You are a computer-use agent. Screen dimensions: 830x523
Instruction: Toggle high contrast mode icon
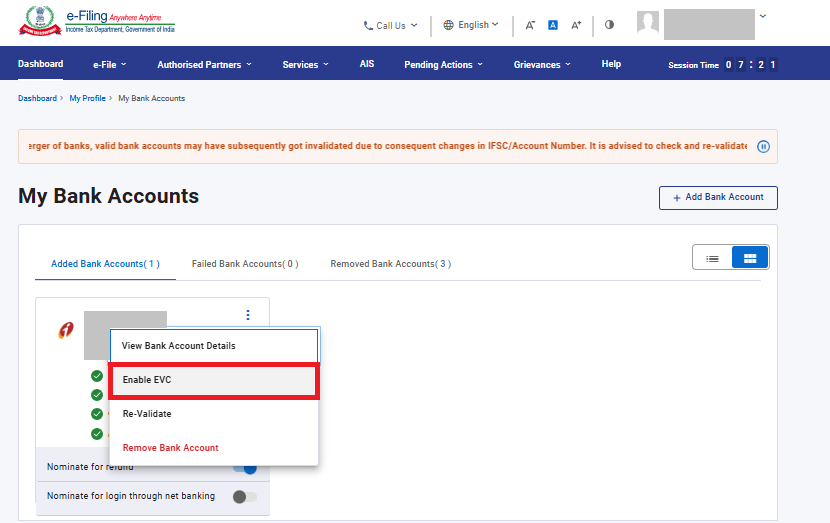click(x=609, y=25)
